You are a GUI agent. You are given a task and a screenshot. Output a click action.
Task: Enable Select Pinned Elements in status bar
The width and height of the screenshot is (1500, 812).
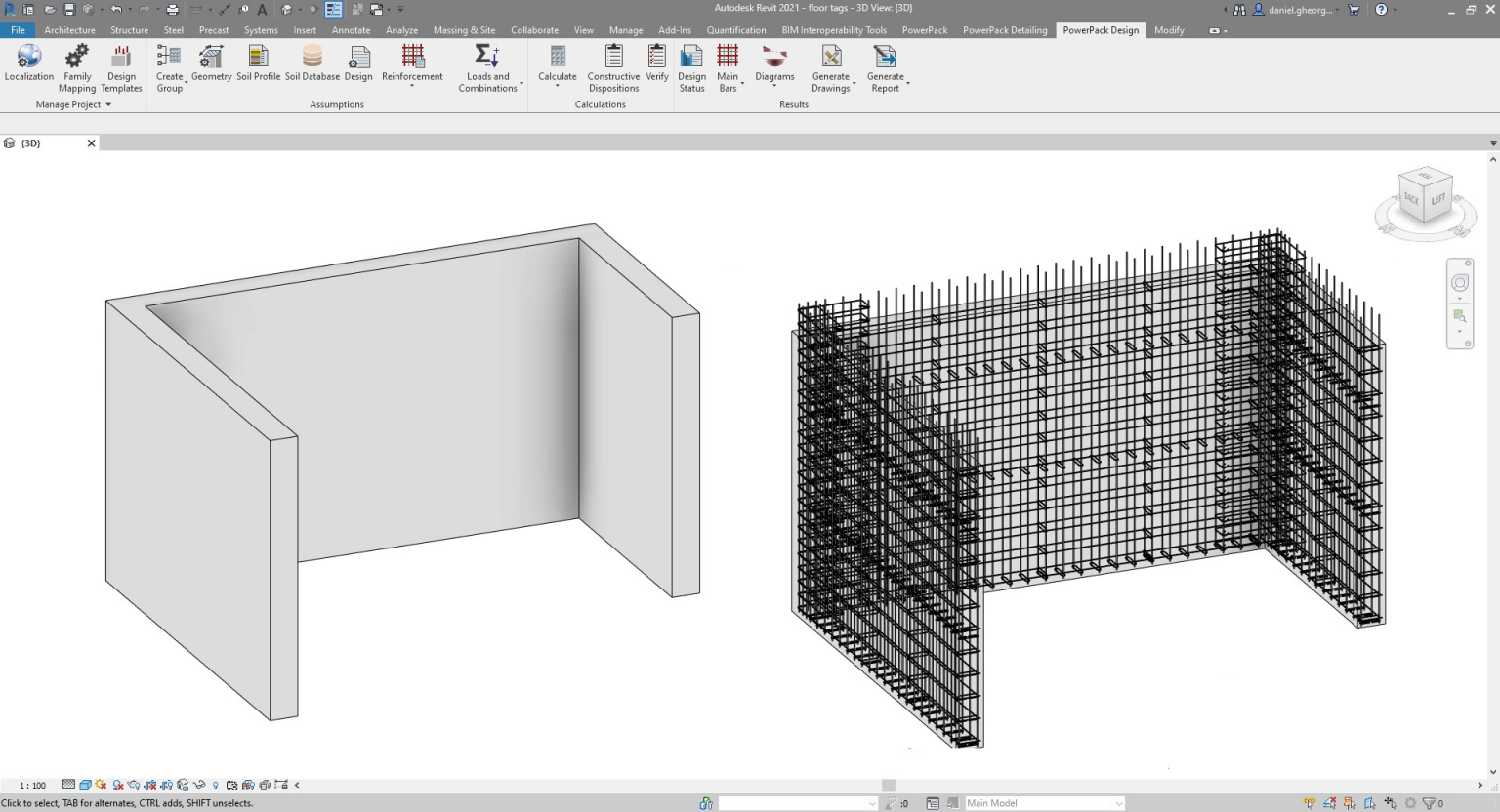coord(1349,801)
